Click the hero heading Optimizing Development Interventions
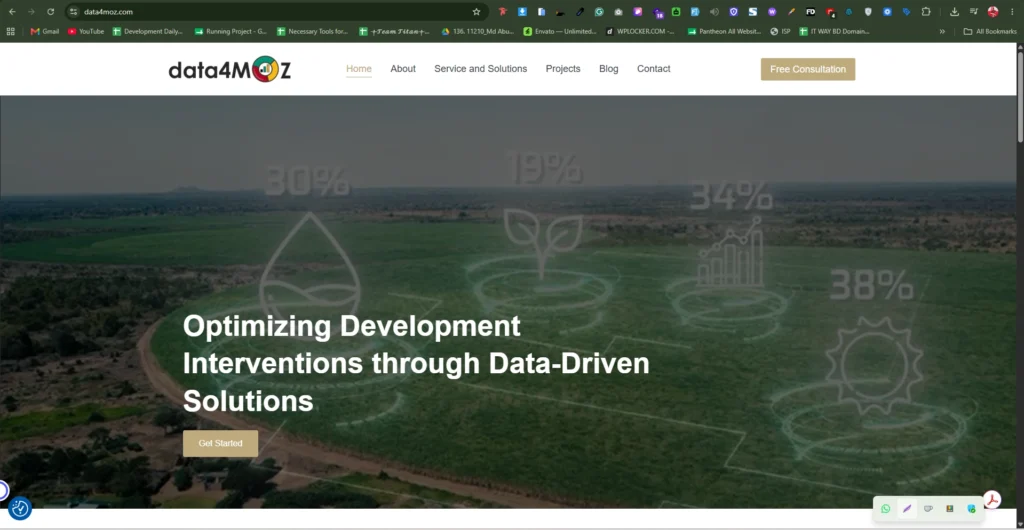Viewport: 1024px width, 530px height. click(x=416, y=364)
